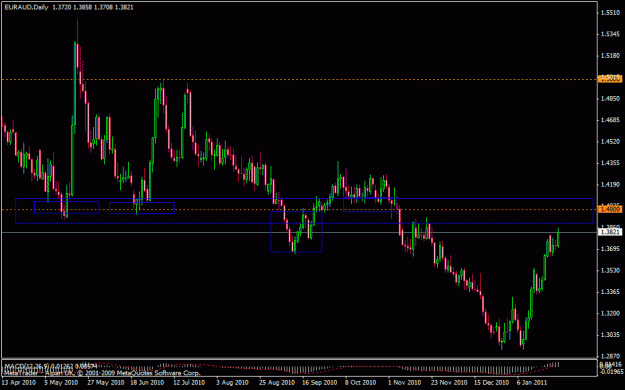625x390 pixels.
Task: Select the 1.3530 price axis label
Action: pos(611,271)
